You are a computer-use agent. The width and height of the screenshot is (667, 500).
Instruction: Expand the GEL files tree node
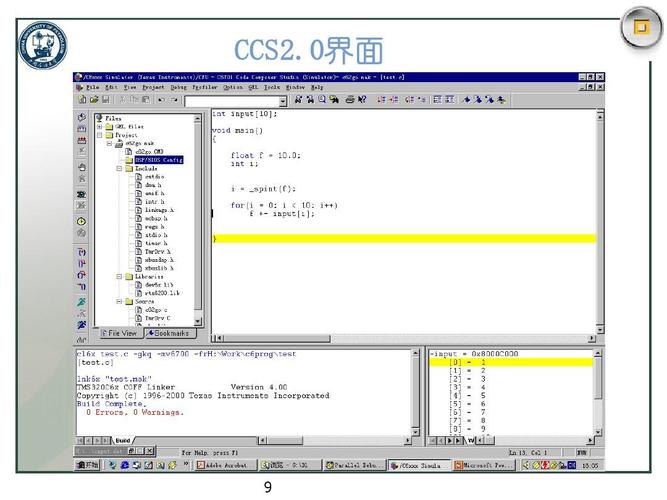(x=100, y=127)
